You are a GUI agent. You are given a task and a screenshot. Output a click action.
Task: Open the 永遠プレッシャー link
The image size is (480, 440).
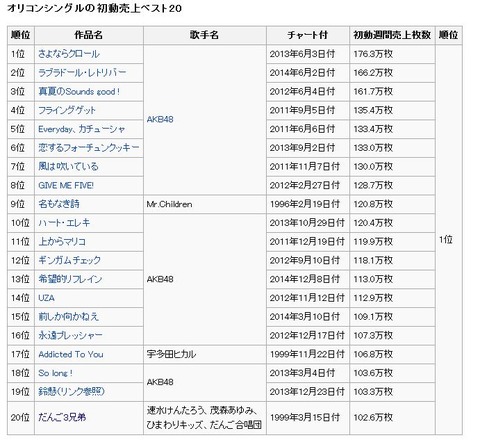point(70,335)
